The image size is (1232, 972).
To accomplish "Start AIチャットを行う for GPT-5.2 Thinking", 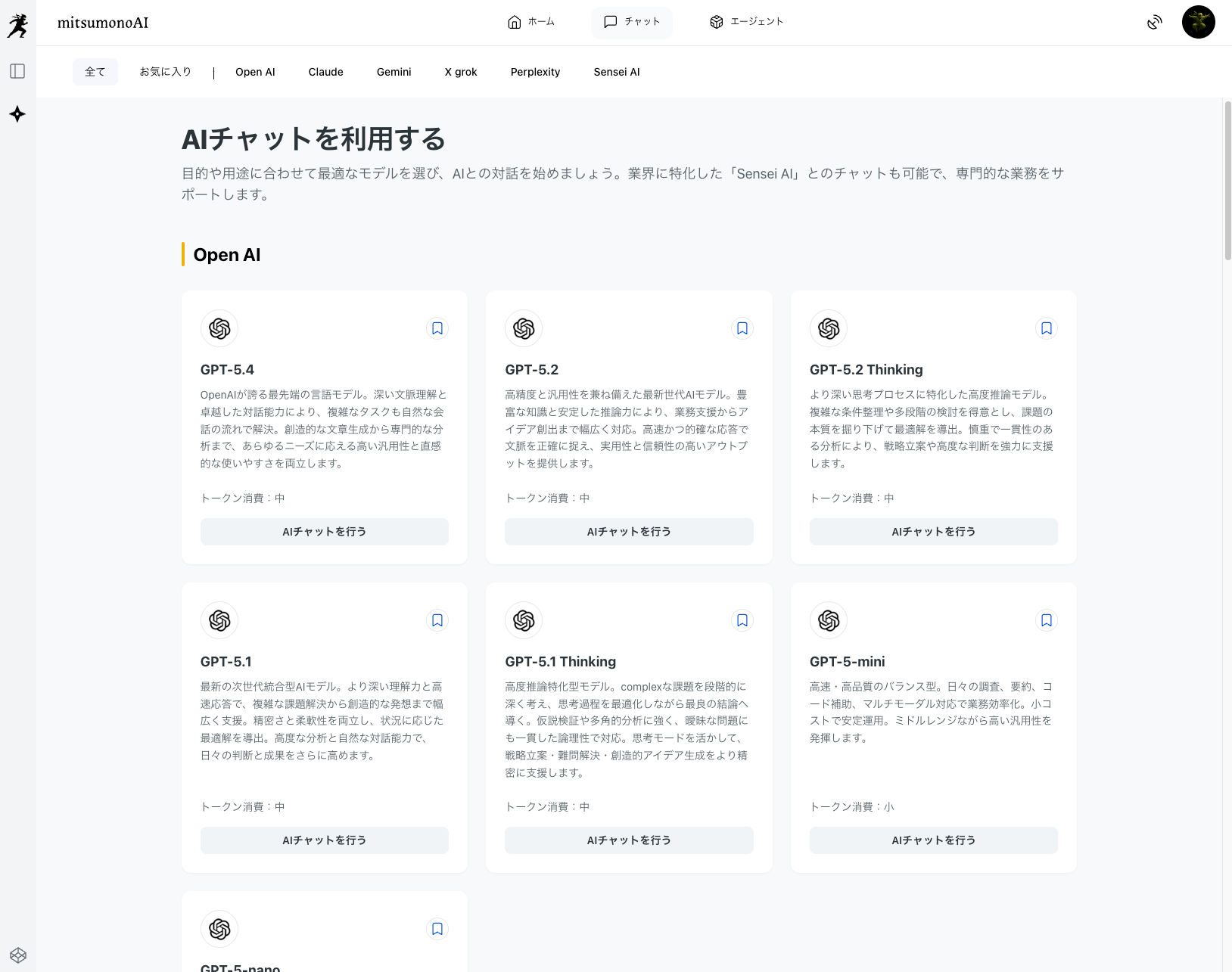I will (934, 532).
